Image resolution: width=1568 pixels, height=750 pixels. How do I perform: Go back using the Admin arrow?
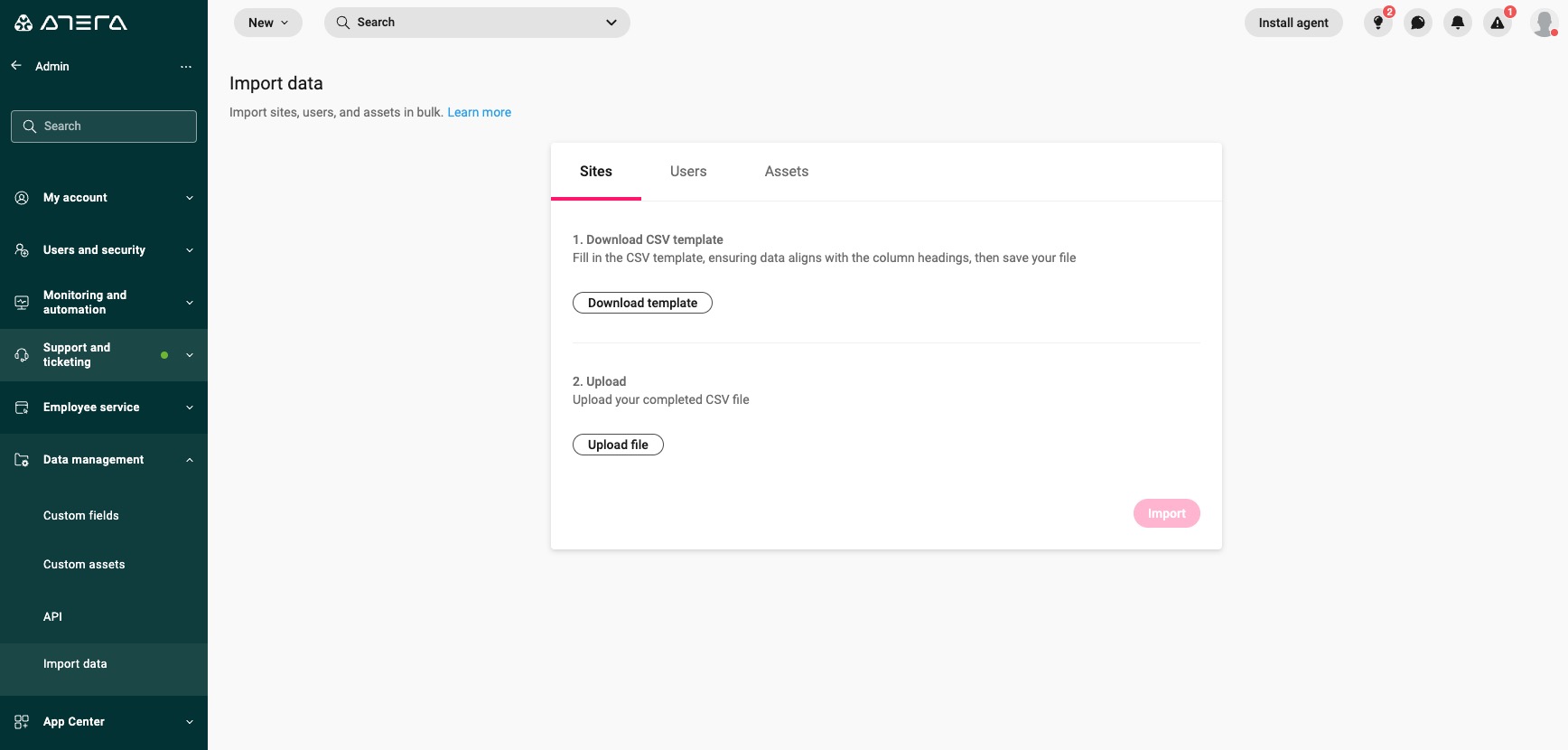[16, 66]
